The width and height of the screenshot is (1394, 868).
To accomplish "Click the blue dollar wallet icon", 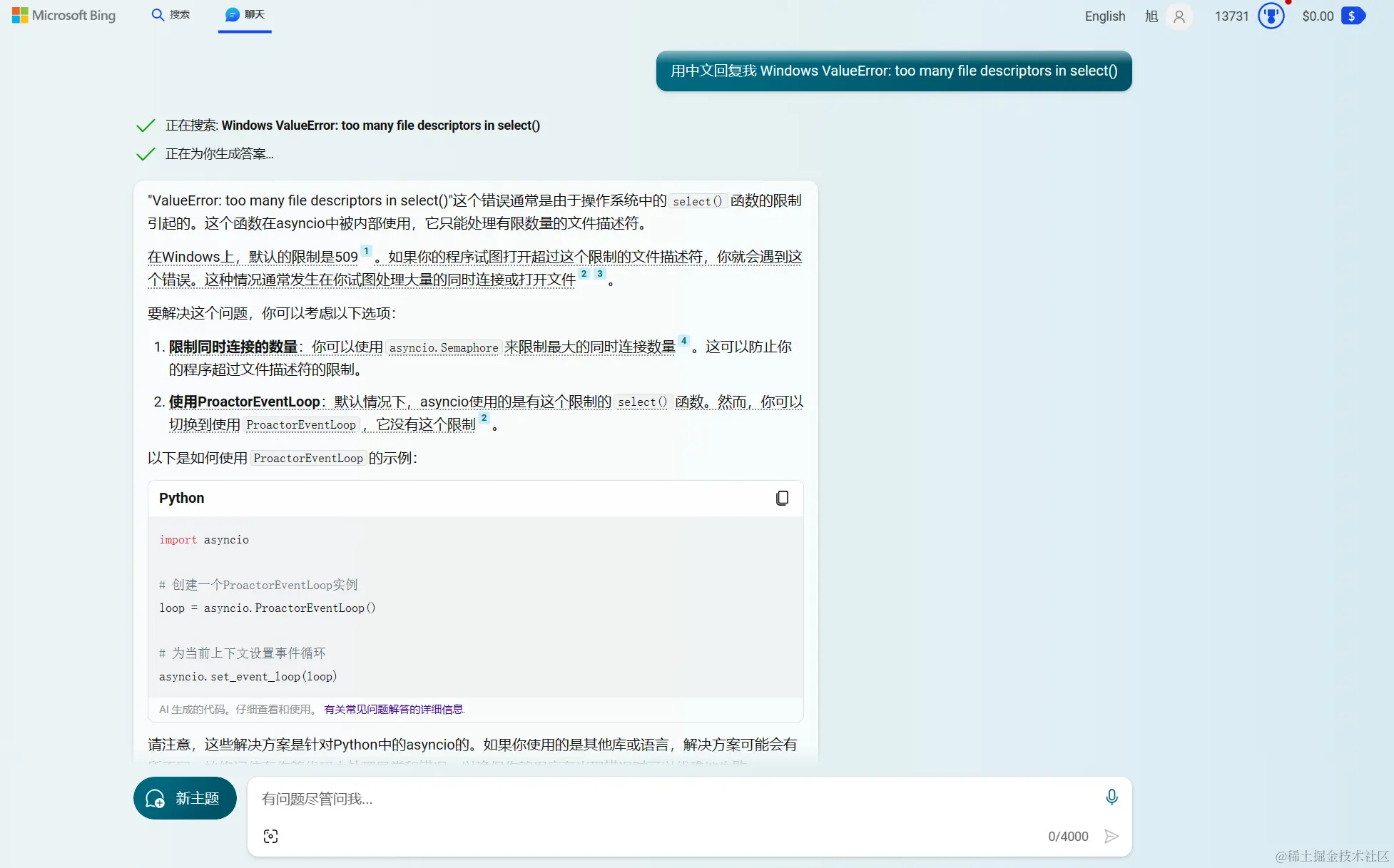I will [1352, 16].
